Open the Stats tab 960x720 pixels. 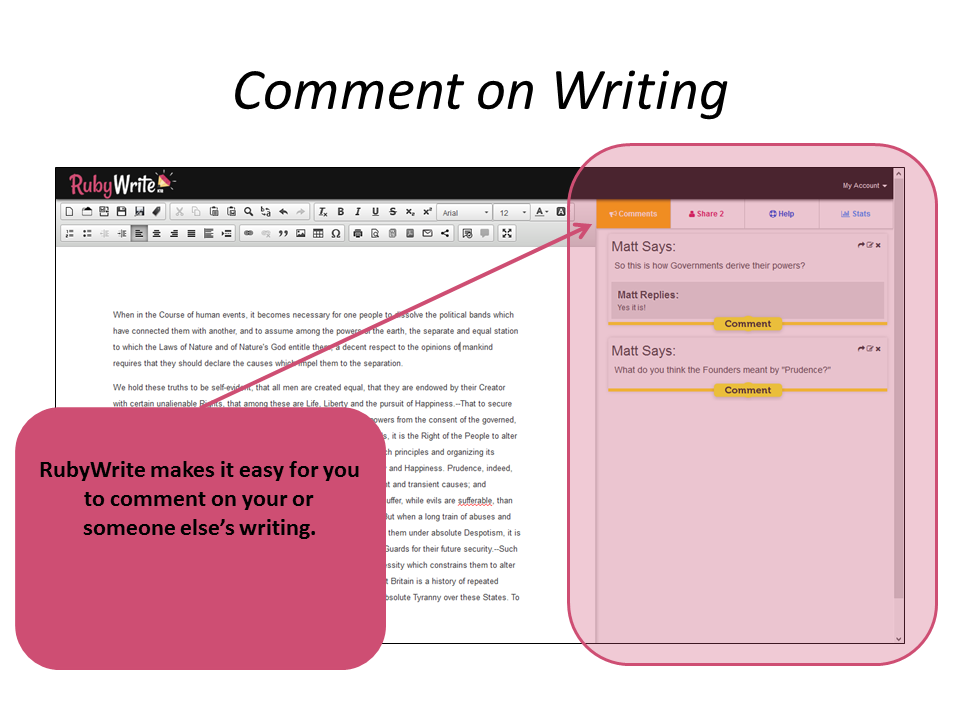[x=856, y=214]
